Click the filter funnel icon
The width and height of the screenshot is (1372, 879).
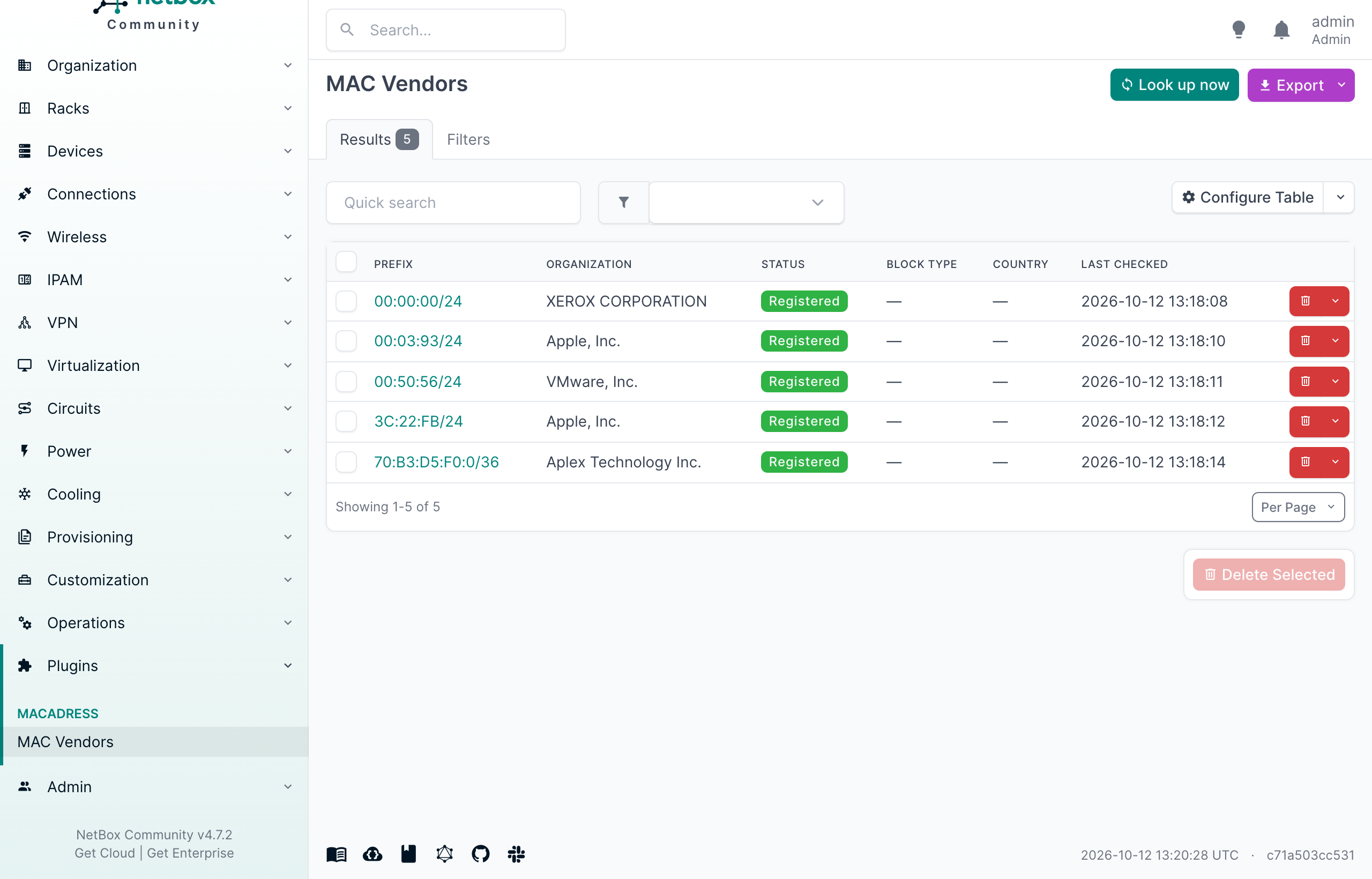point(623,203)
